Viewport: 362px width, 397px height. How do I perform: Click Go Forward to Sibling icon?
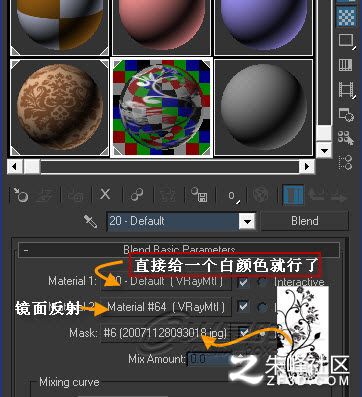pyautogui.click(x=339, y=196)
